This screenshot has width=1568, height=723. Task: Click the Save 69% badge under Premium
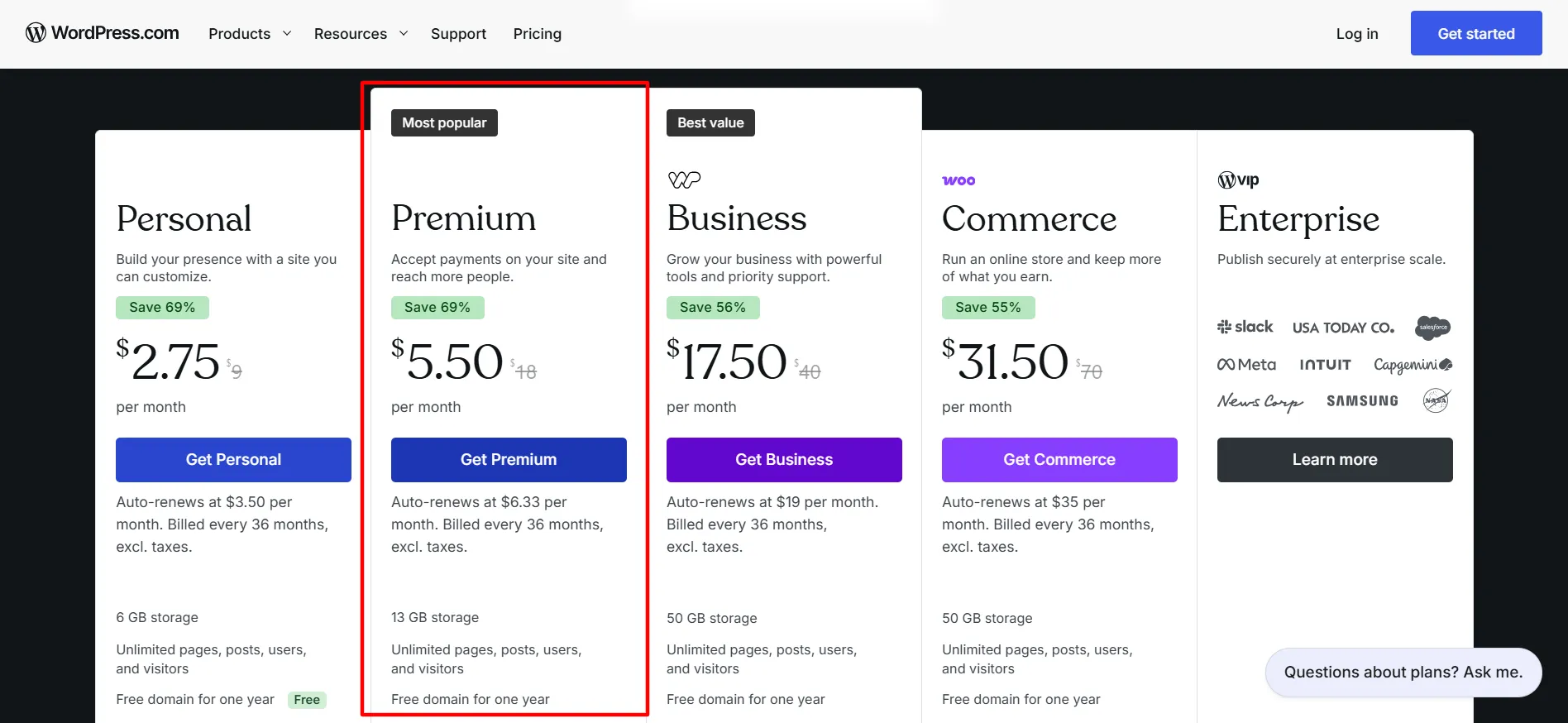tap(437, 308)
